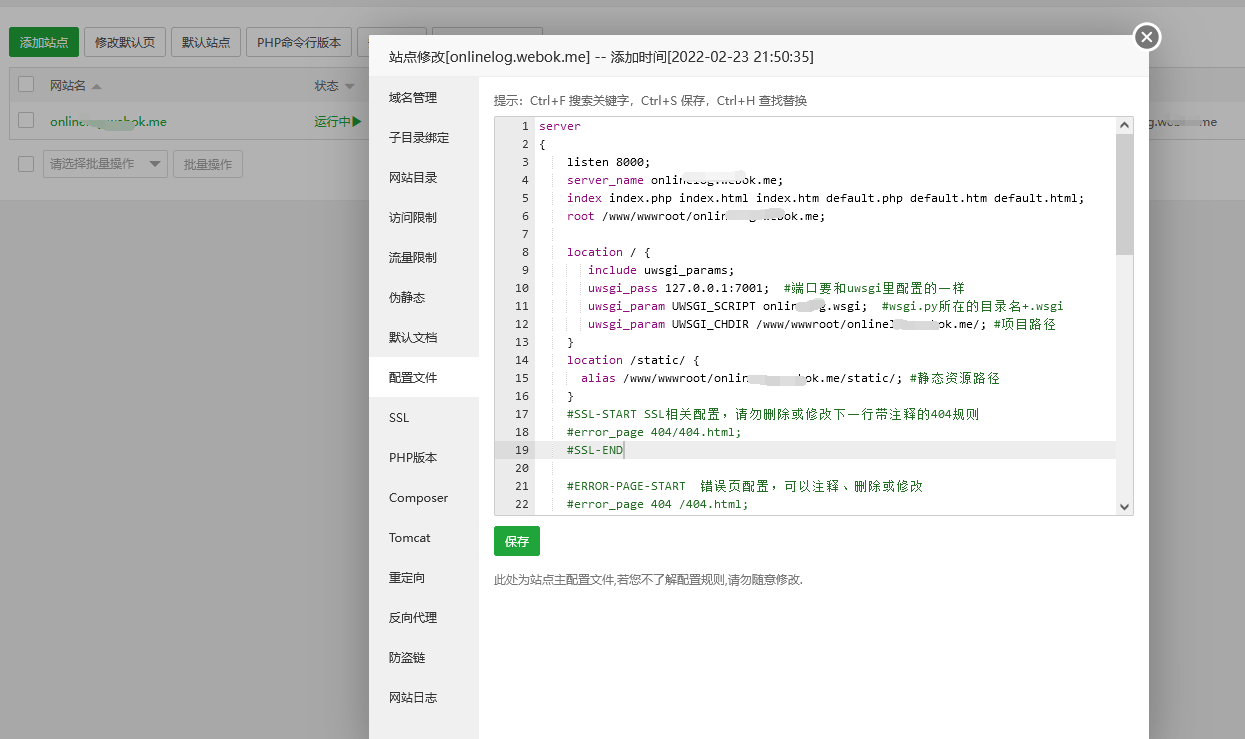Check the onlinelog site row checkbox
The width and height of the screenshot is (1245, 739).
pos(26,121)
